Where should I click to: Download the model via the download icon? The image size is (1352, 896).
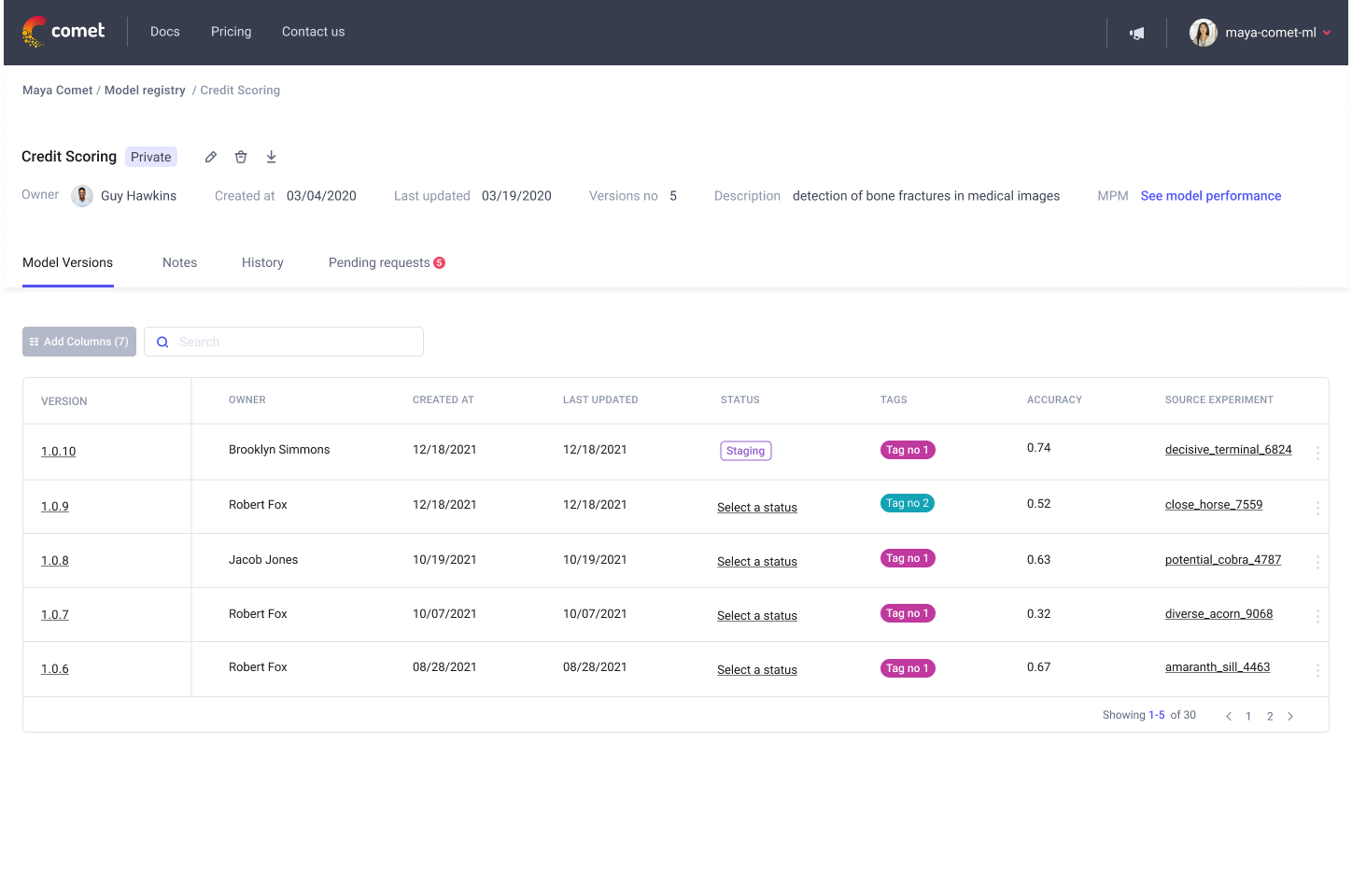271,156
